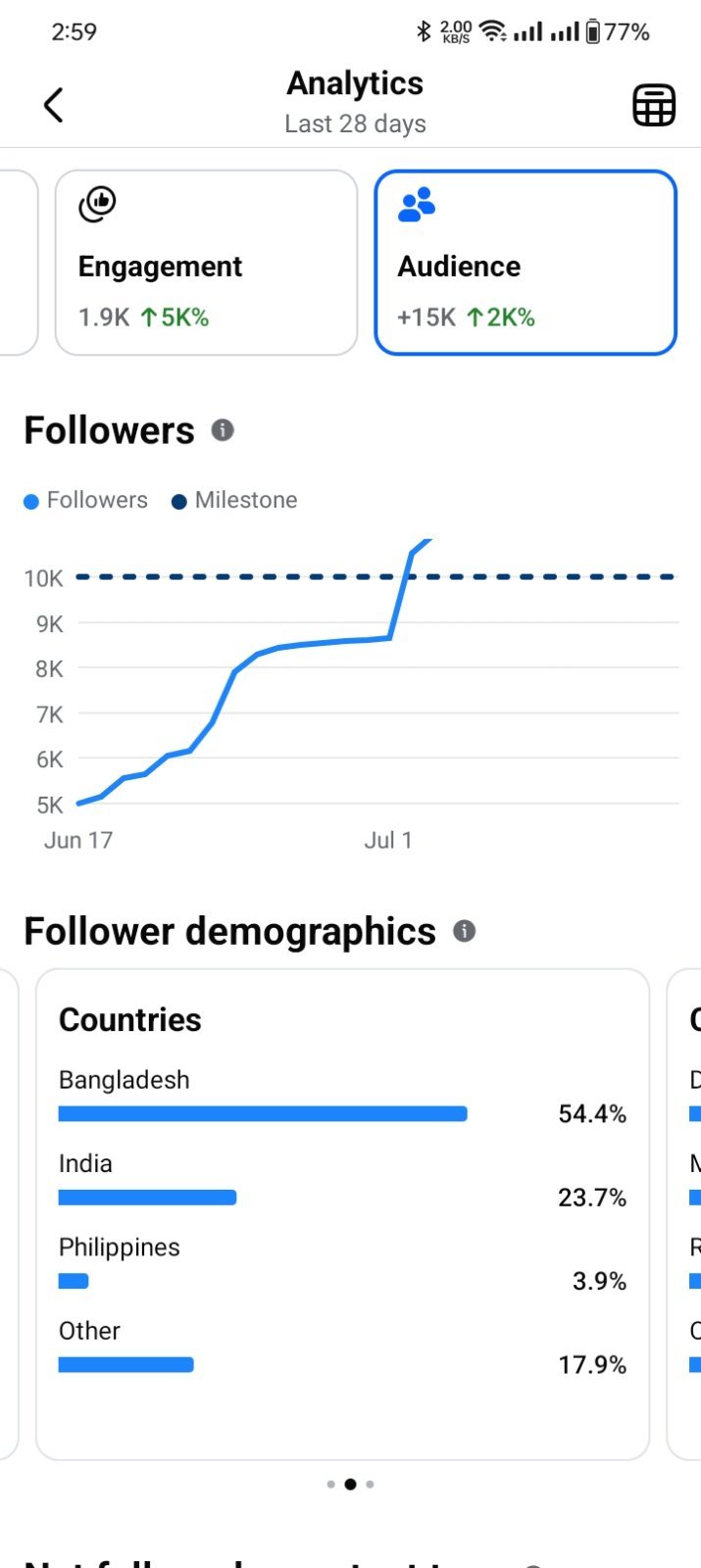Toggle the Milestone legend item

pos(234,500)
